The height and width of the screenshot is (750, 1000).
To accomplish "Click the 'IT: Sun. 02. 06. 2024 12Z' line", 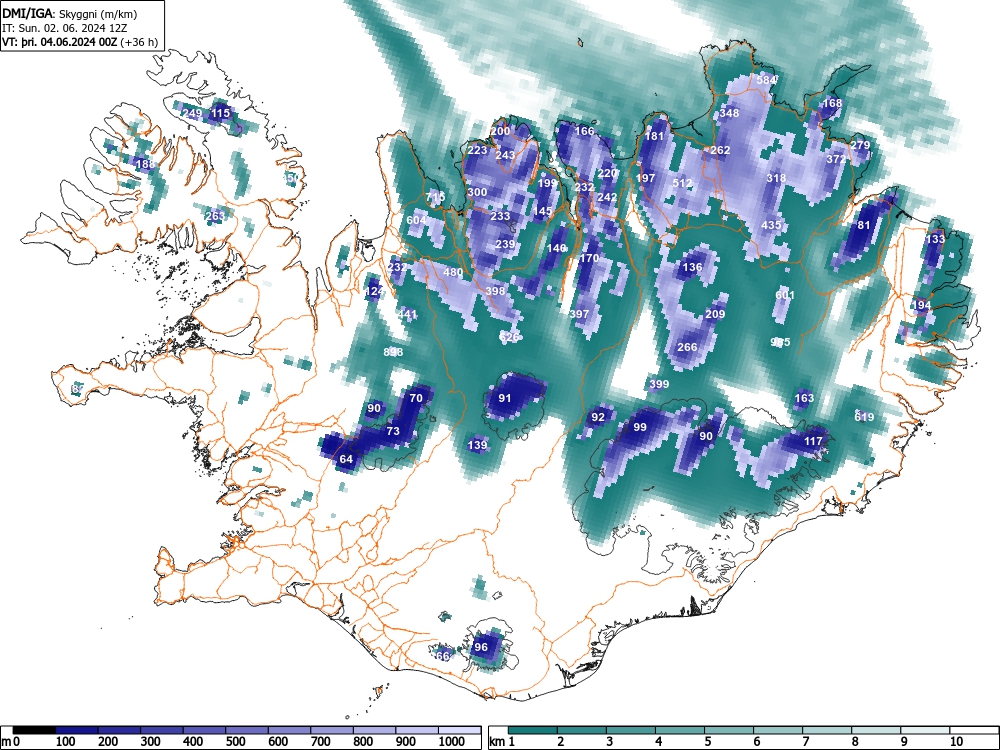I will point(66,28).
